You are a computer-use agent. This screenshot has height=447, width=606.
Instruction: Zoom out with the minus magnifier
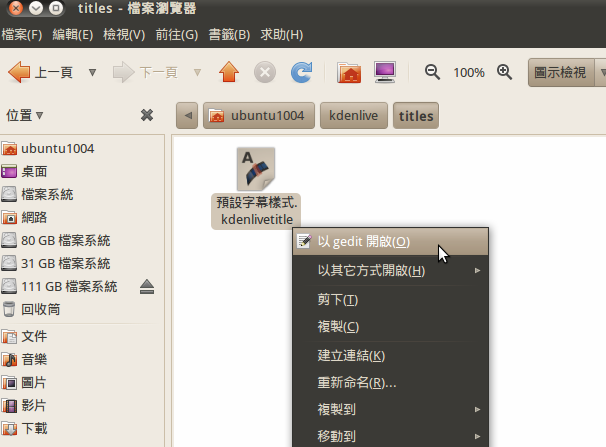432,72
